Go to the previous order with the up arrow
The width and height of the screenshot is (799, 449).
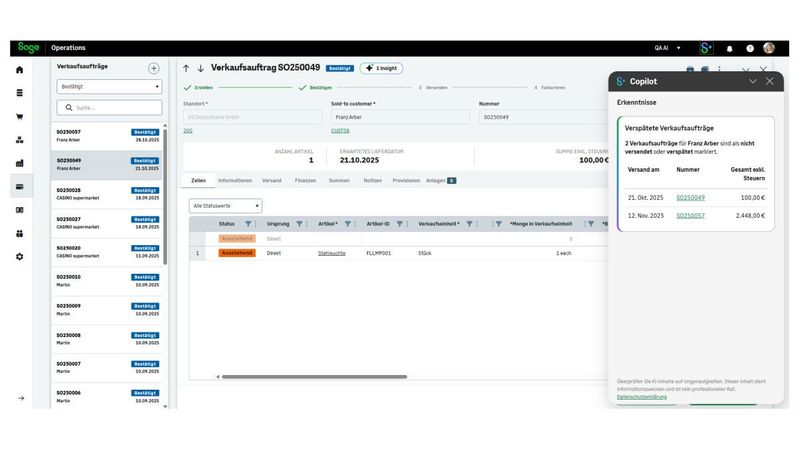(186, 68)
